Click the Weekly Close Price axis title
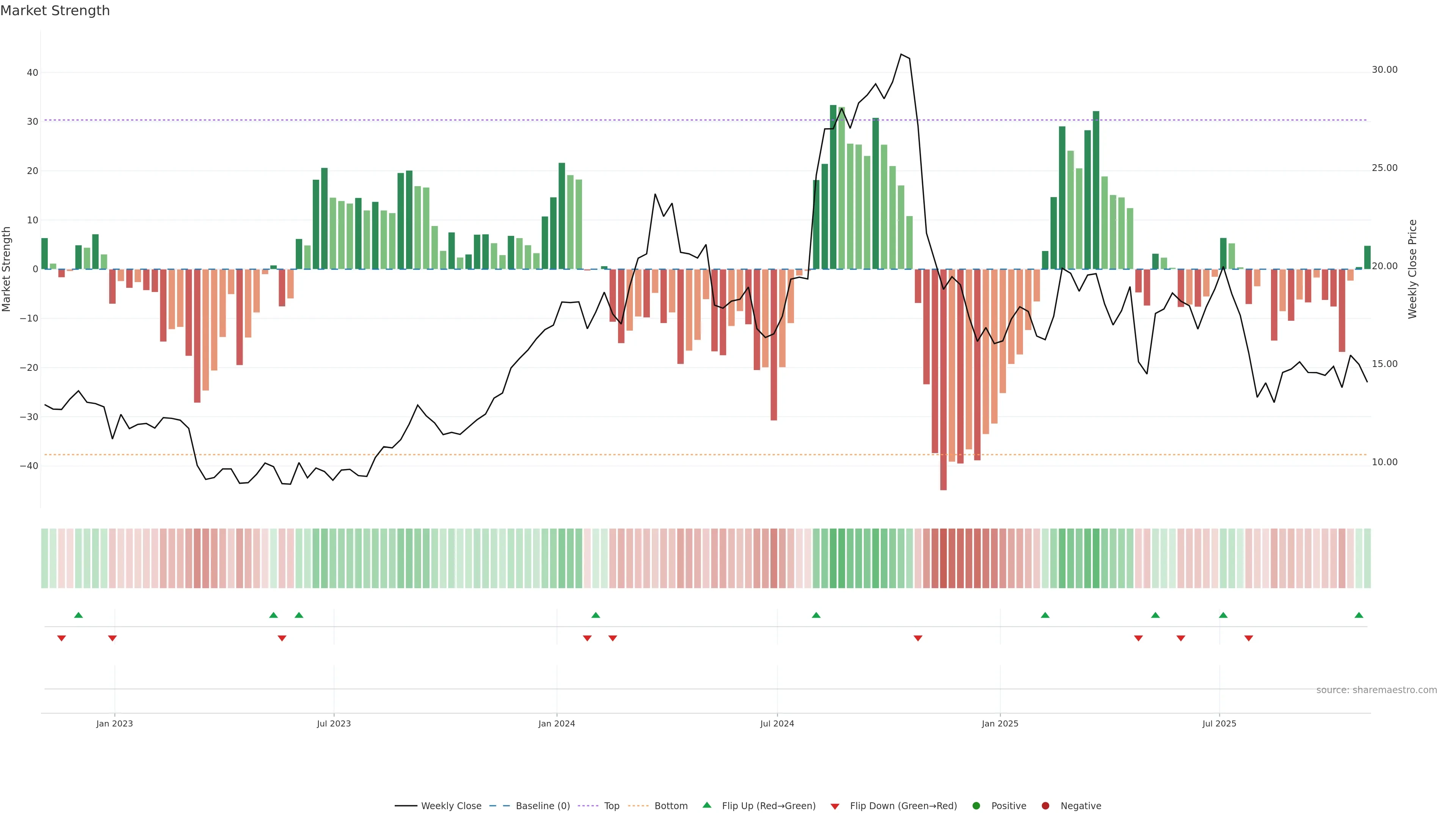1456x819 pixels. click(x=1412, y=269)
